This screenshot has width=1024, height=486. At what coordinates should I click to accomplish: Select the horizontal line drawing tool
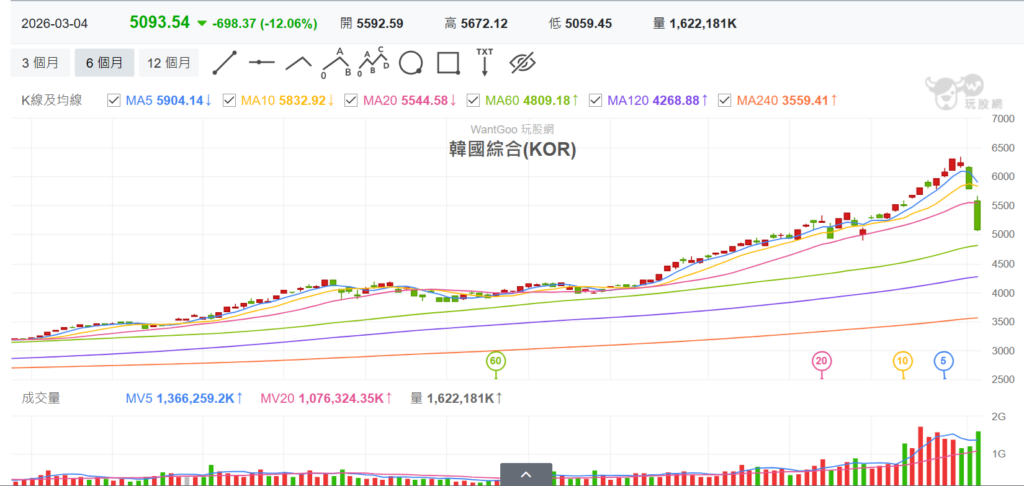tap(262, 63)
